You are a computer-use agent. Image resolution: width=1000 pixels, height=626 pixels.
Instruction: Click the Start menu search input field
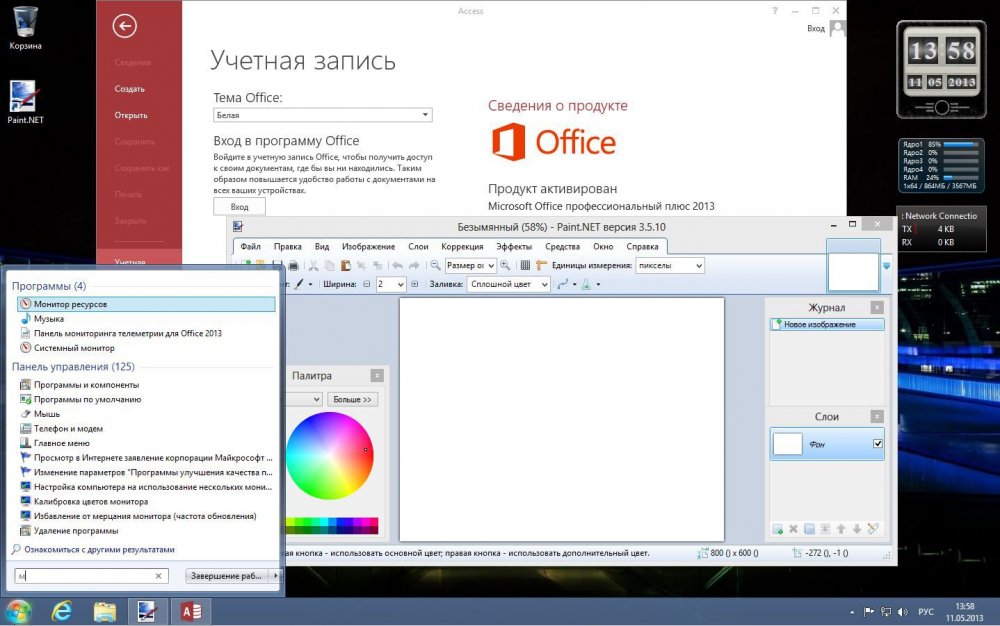click(92, 576)
